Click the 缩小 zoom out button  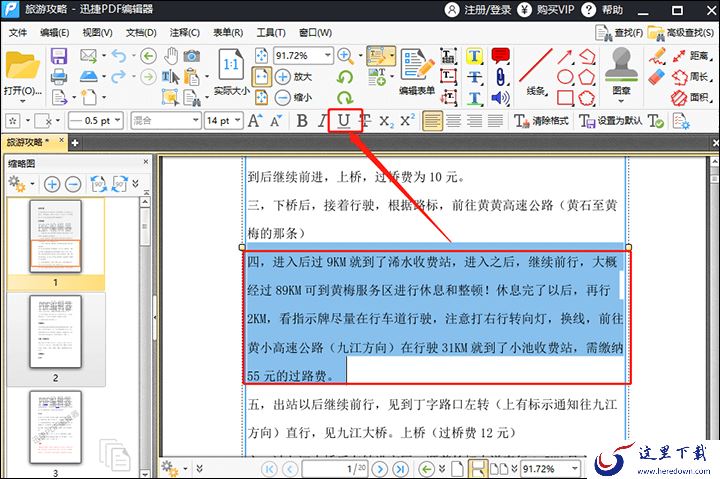click(294, 97)
